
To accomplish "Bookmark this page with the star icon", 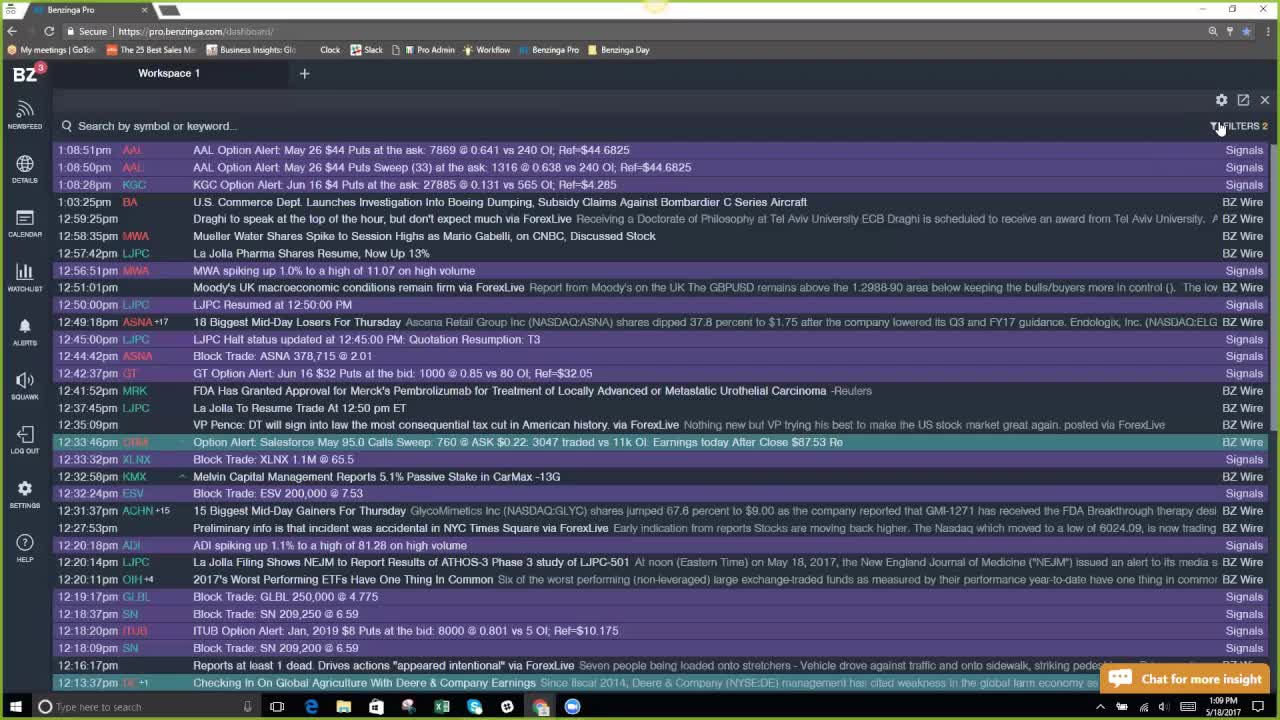I will [1246, 31].
